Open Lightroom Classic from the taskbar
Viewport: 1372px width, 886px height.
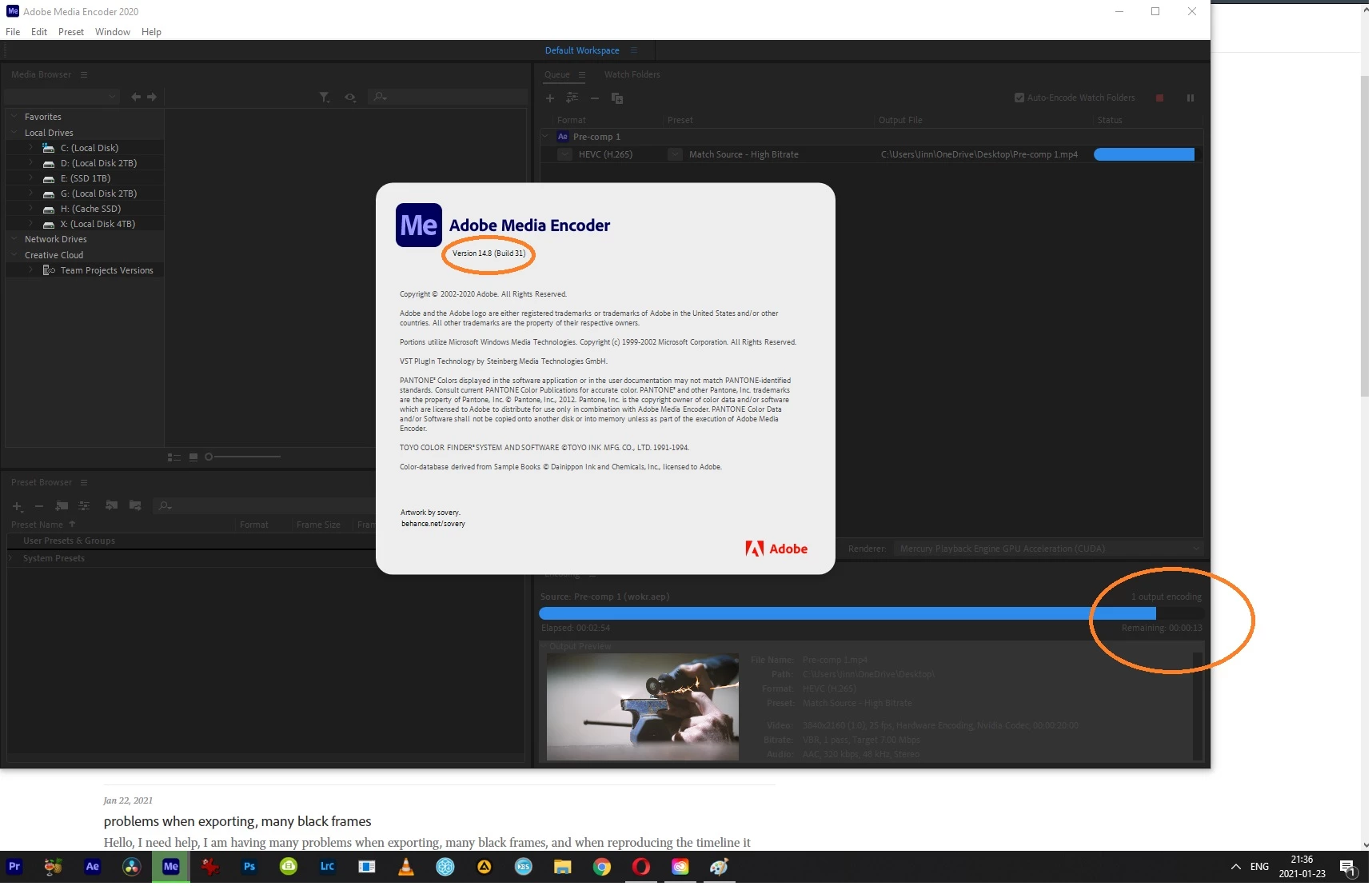[x=328, y=867]
